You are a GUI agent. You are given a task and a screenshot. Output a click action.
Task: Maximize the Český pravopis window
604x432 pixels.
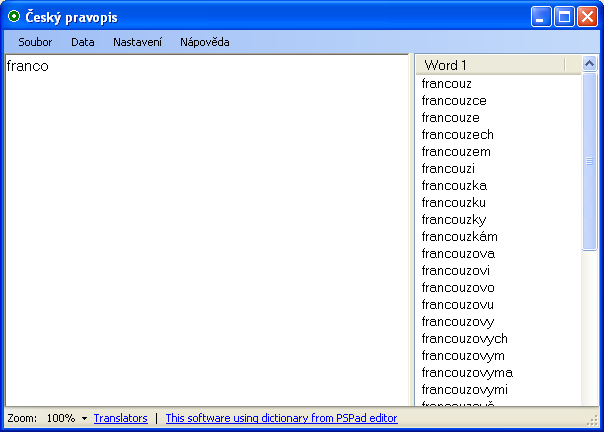tap(564, 16)
